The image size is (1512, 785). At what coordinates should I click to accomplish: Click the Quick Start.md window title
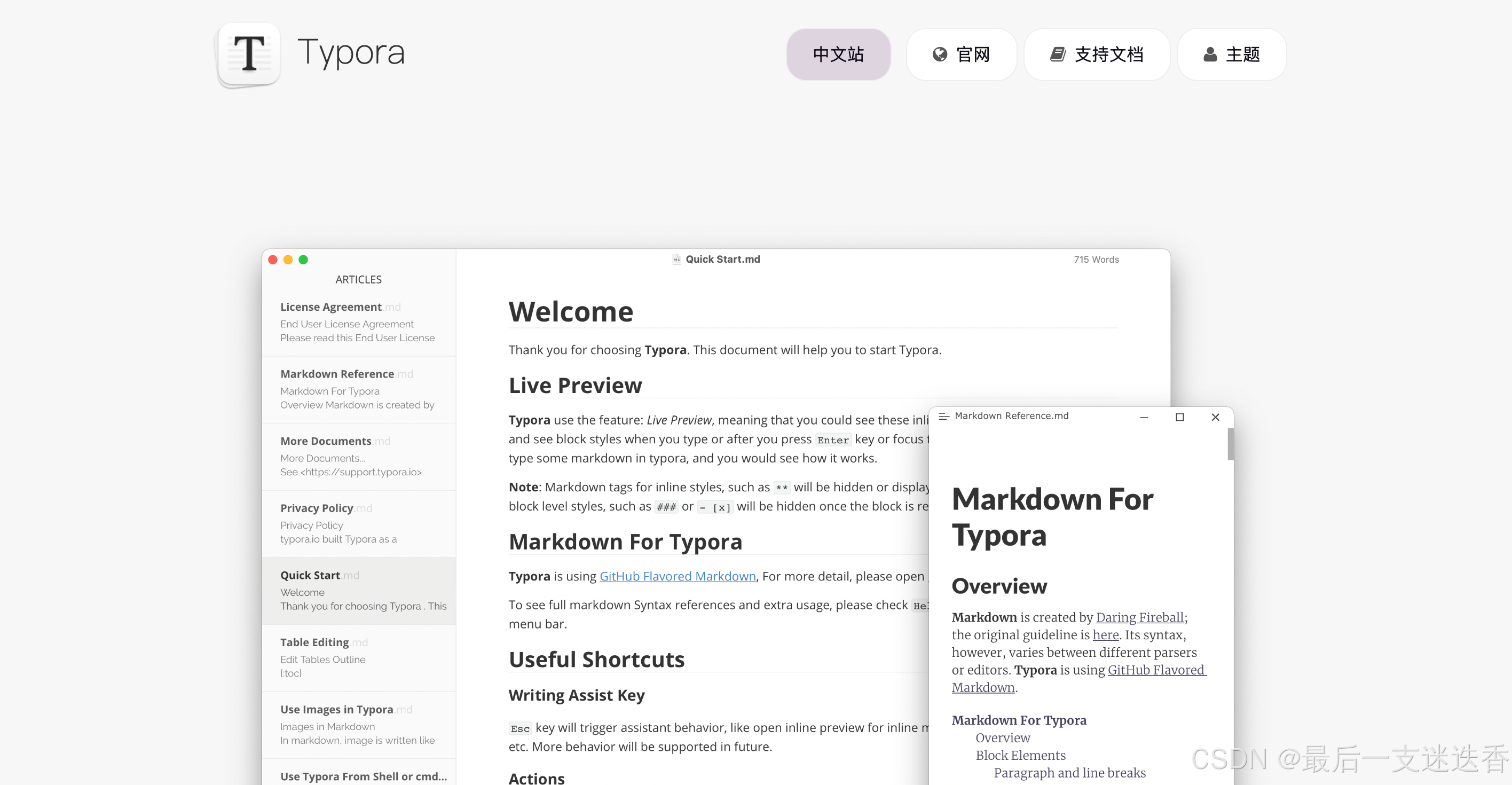[722, 259]
